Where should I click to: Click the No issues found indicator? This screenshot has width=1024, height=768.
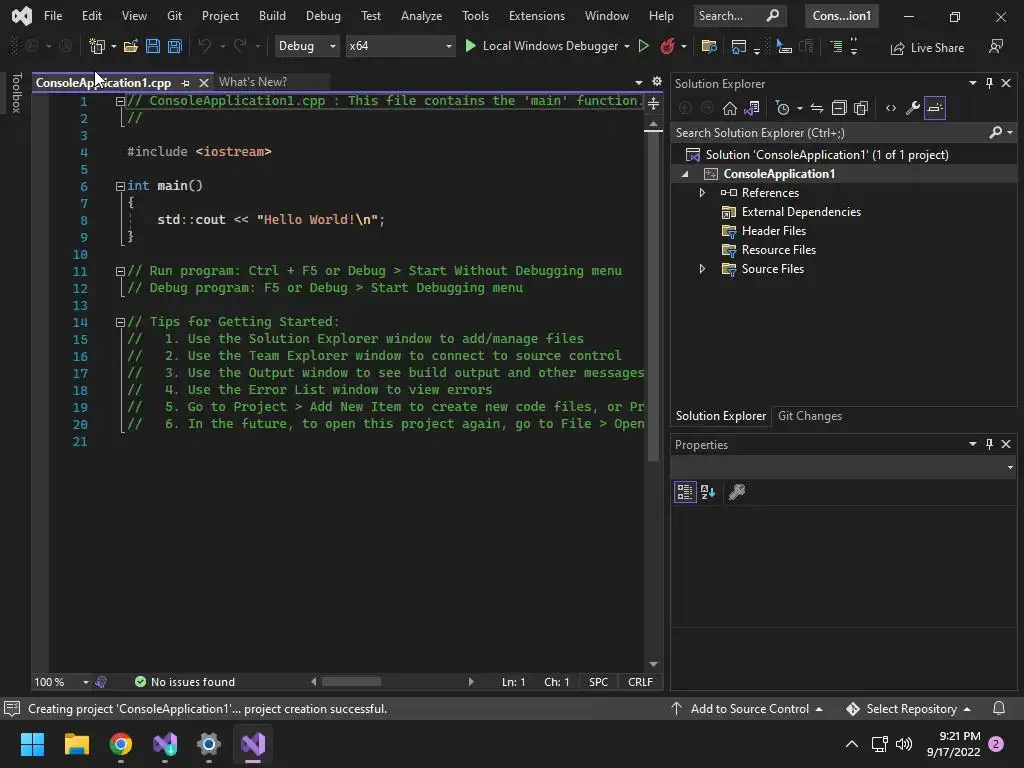pos(185,682)
